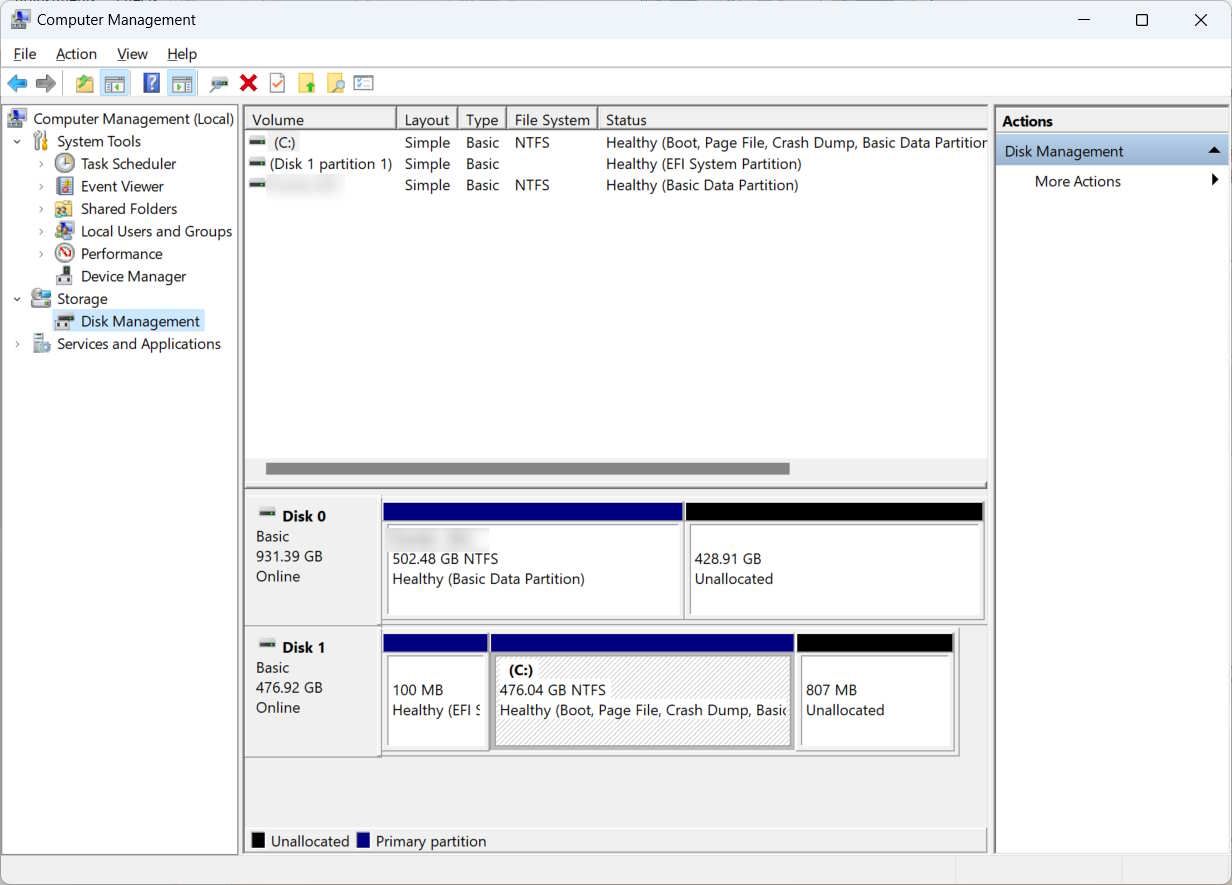Open the View menu
The height and width of the screenshot is (885, 1232).
[x=132, y=54]
